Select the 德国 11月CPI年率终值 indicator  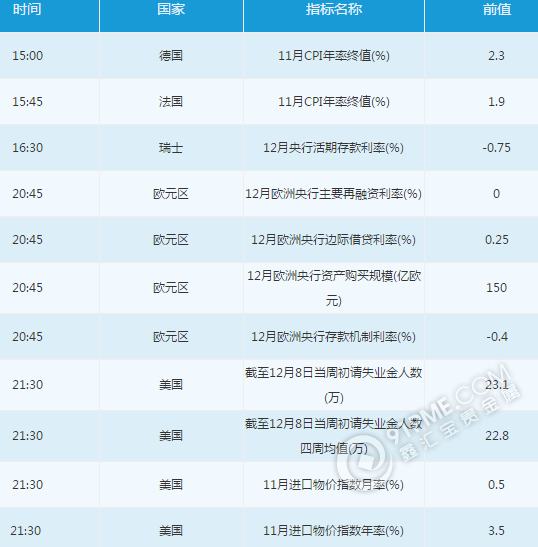coord(334,56)
